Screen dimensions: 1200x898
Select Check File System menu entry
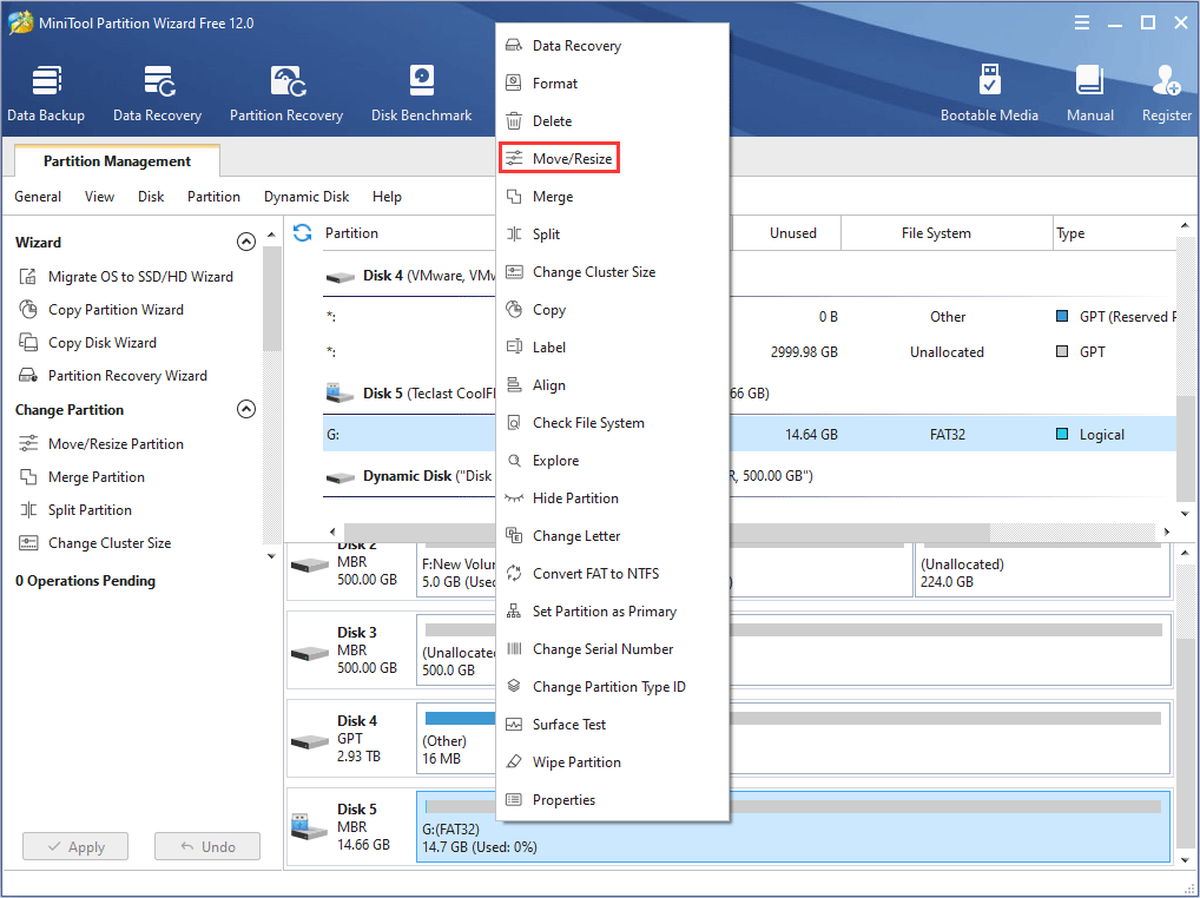pos(613,423)
